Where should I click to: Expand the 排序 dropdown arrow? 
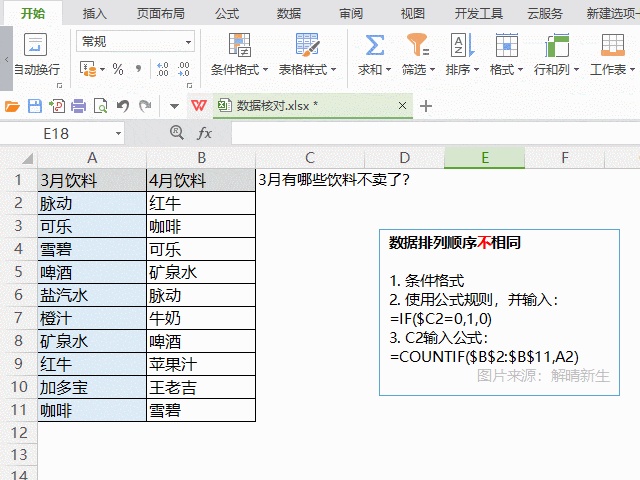coord(476,70)
